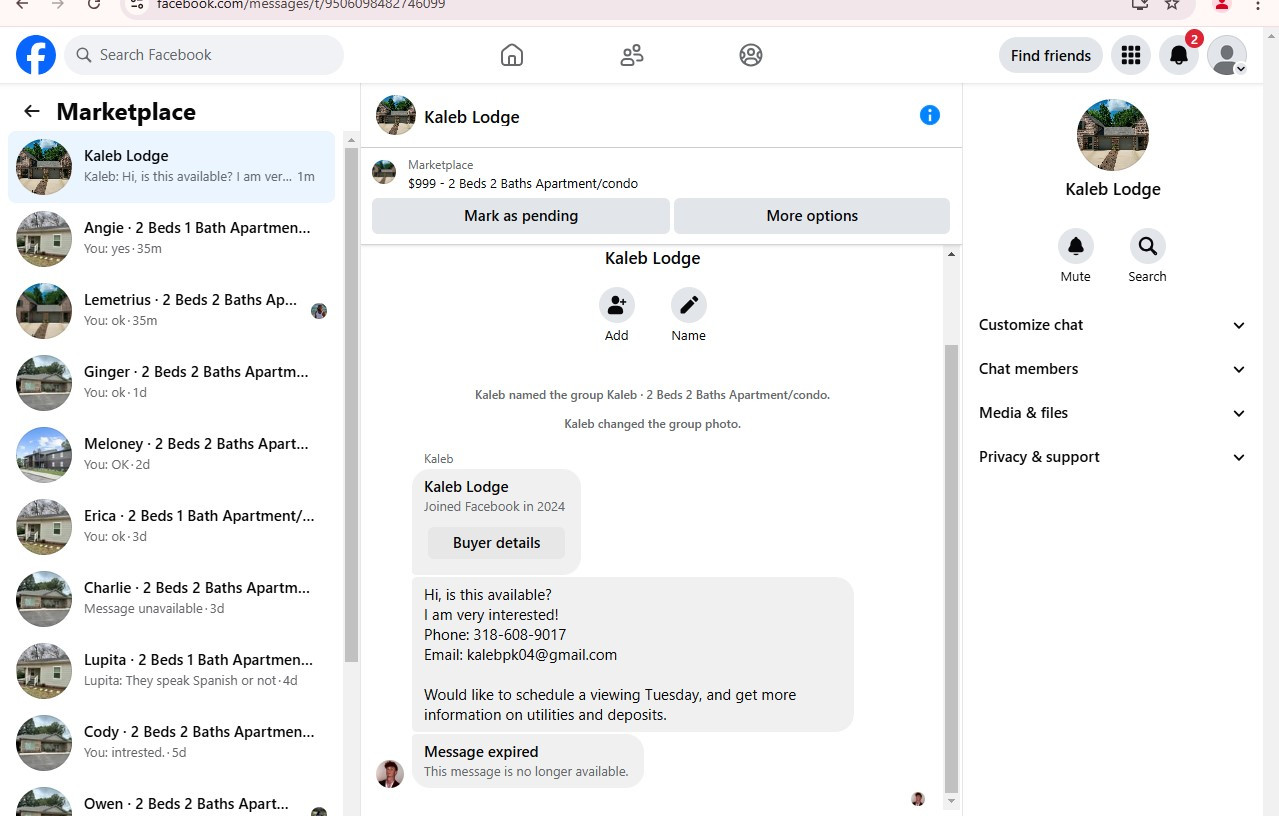Open Lupita 2 Beds 1 Bath conversation
The height and width of the screenshot is (816, 1279).
172,671
